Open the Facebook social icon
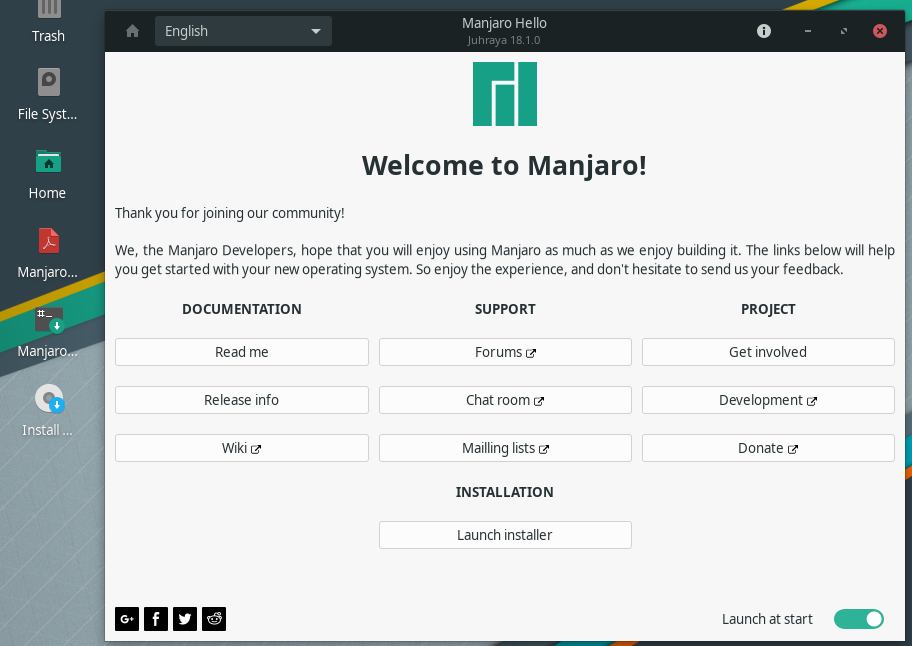The height and width of the screenshot is (646, 912). [156, 619]
